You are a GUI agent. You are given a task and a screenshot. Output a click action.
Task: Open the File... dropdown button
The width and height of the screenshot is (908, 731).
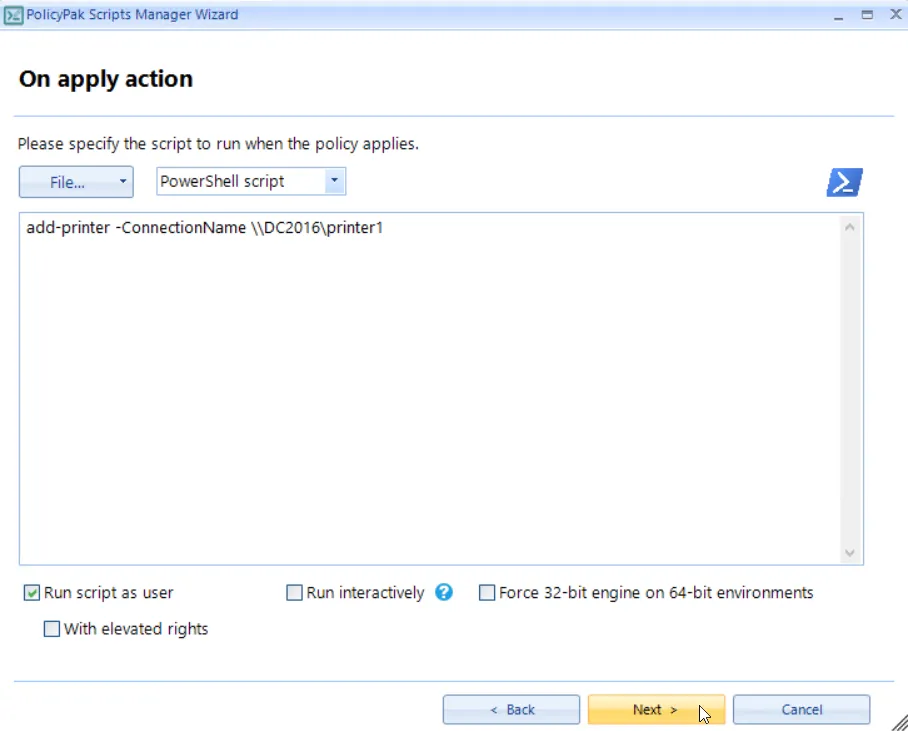point(76,182)
